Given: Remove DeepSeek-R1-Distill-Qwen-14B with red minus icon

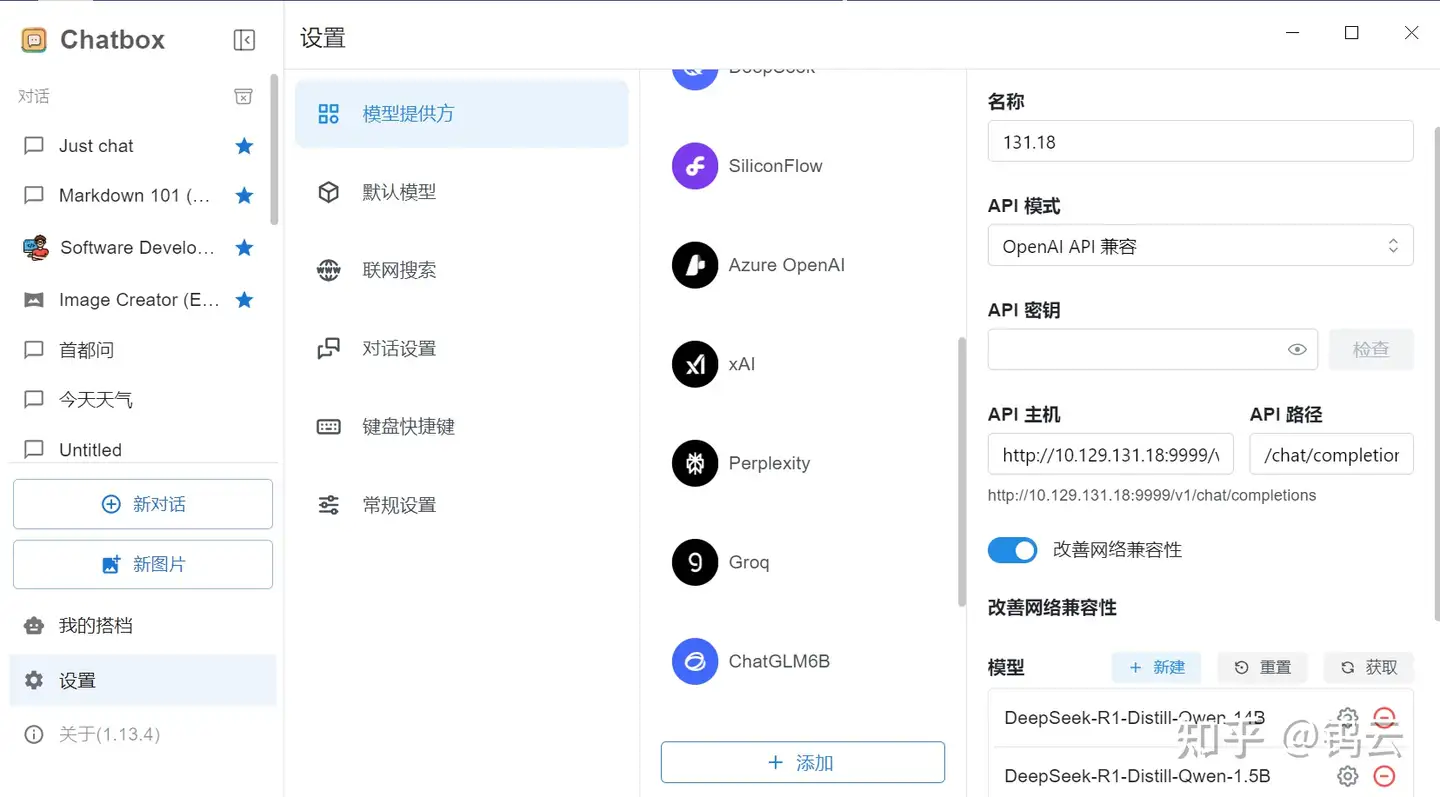Looking at the screenshot, I should click(1384, 718).
